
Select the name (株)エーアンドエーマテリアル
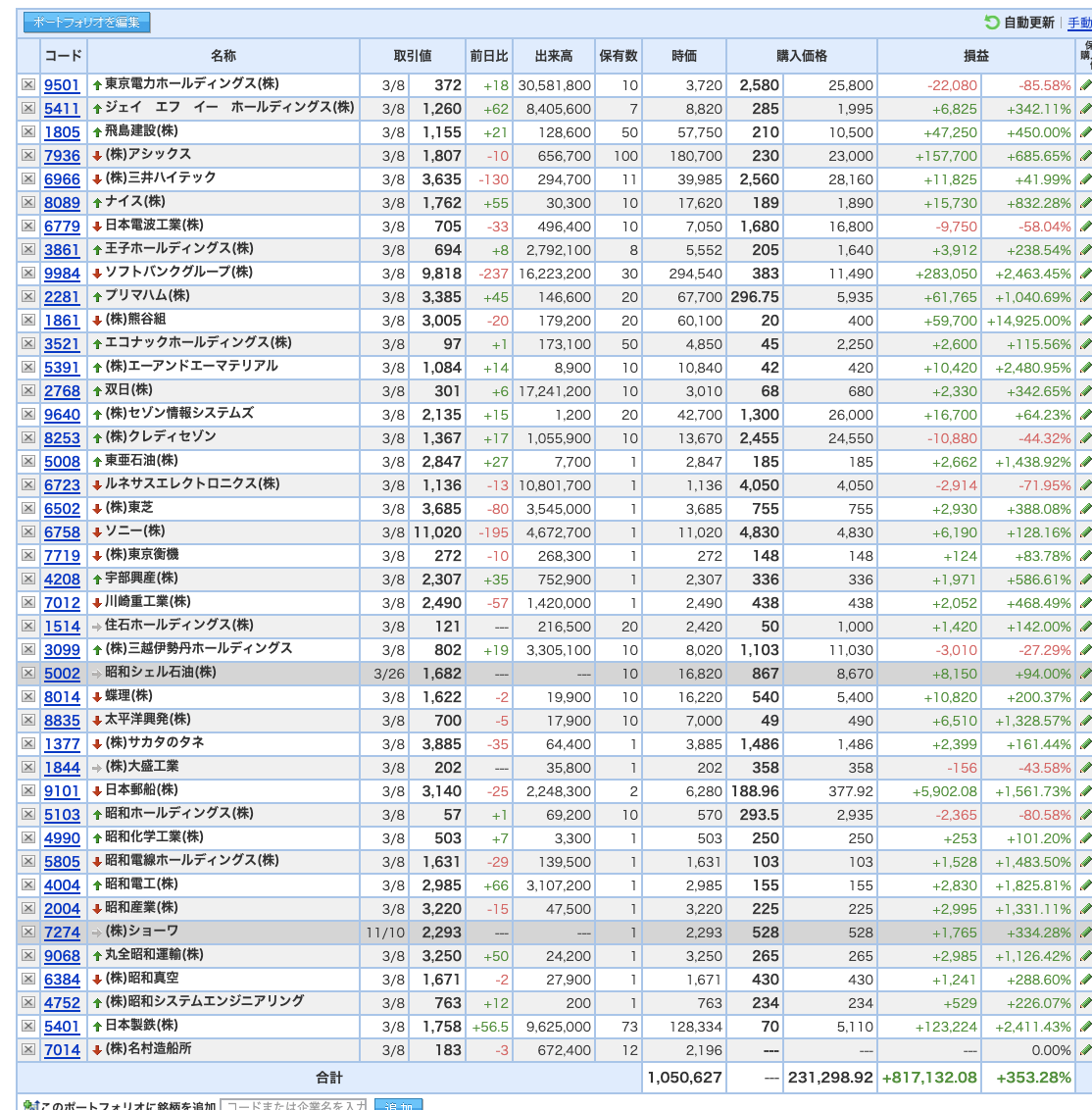click(191, 366)
